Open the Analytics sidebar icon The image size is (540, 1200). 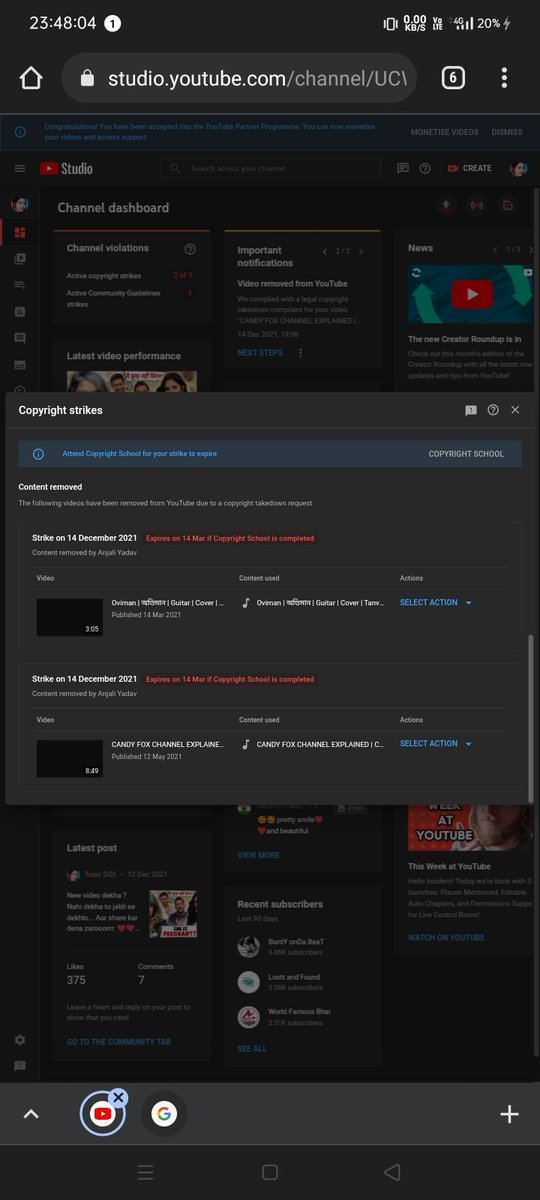20,311
